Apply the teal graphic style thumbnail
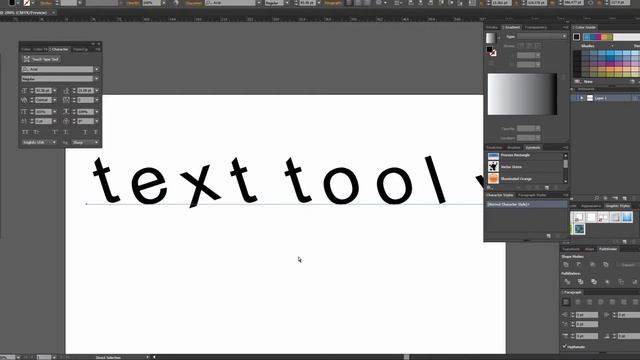The image size is (640, 360). click(x=579, y=229)
